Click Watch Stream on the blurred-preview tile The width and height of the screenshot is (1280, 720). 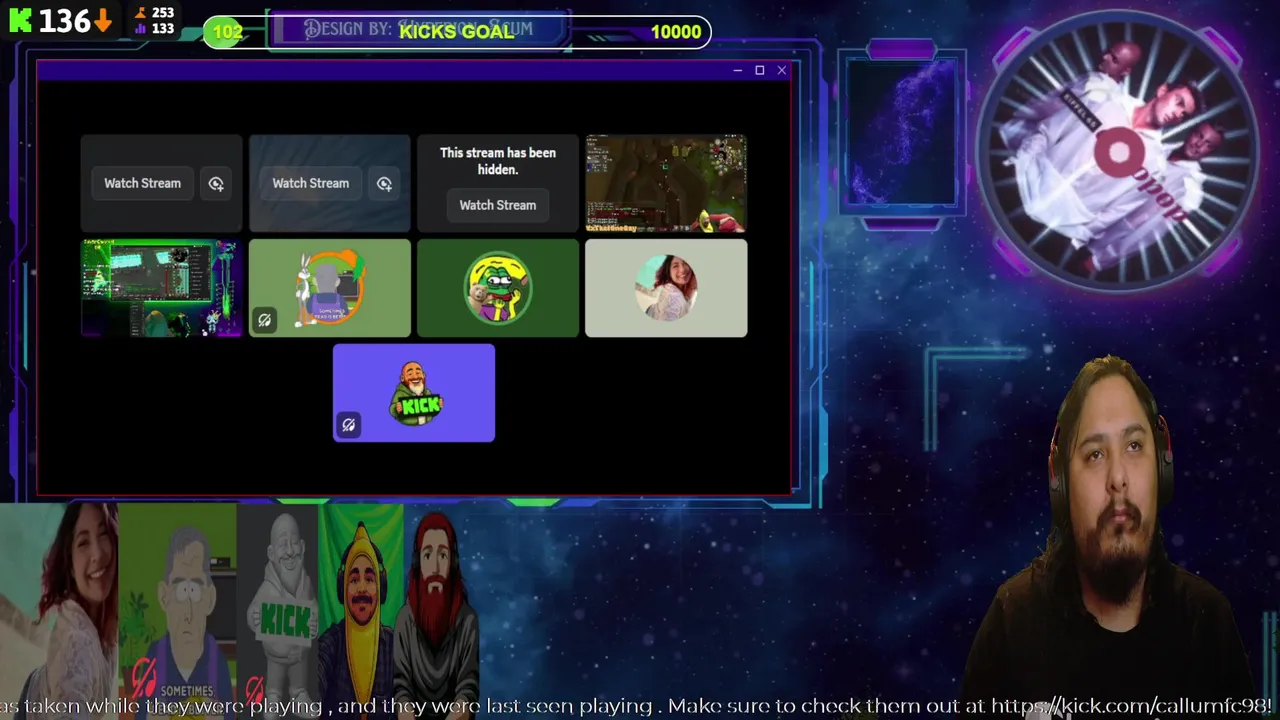(x=311, y=183)
